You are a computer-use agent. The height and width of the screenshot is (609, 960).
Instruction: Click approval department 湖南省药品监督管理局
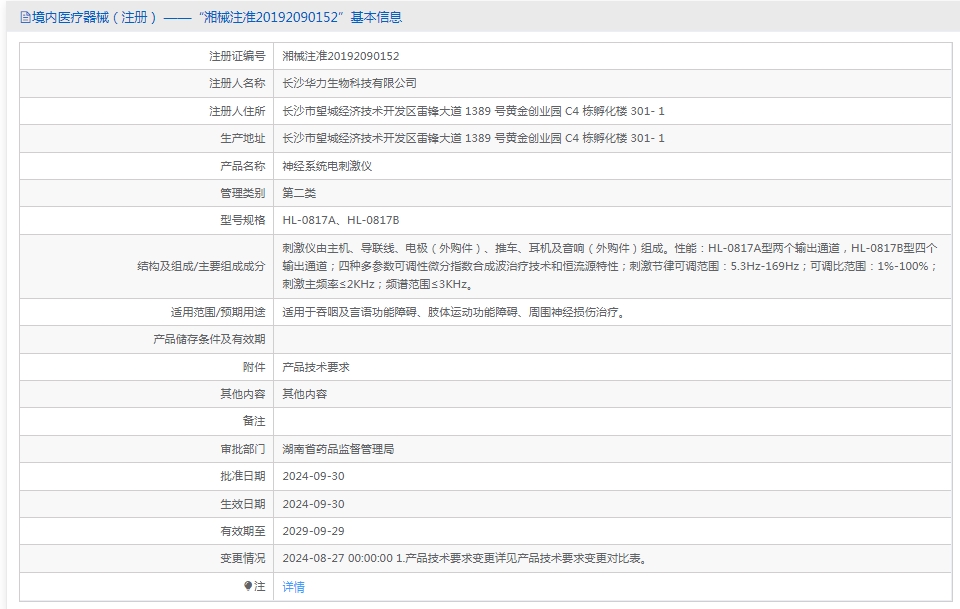tap(338, 449)
